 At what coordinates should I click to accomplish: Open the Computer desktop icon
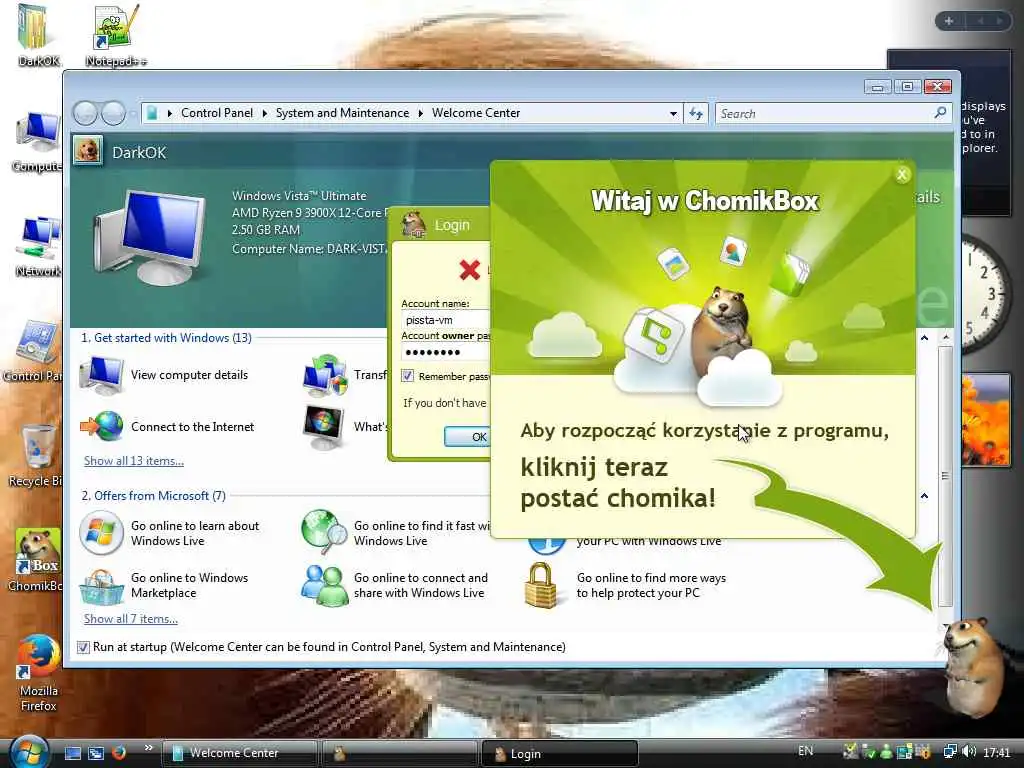tap(37, 142)
